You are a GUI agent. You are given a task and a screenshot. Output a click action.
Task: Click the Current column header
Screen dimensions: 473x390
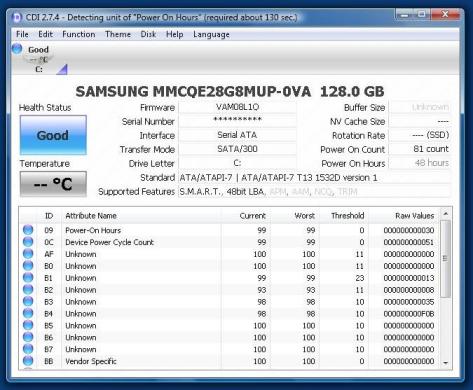tap(246, 216)
